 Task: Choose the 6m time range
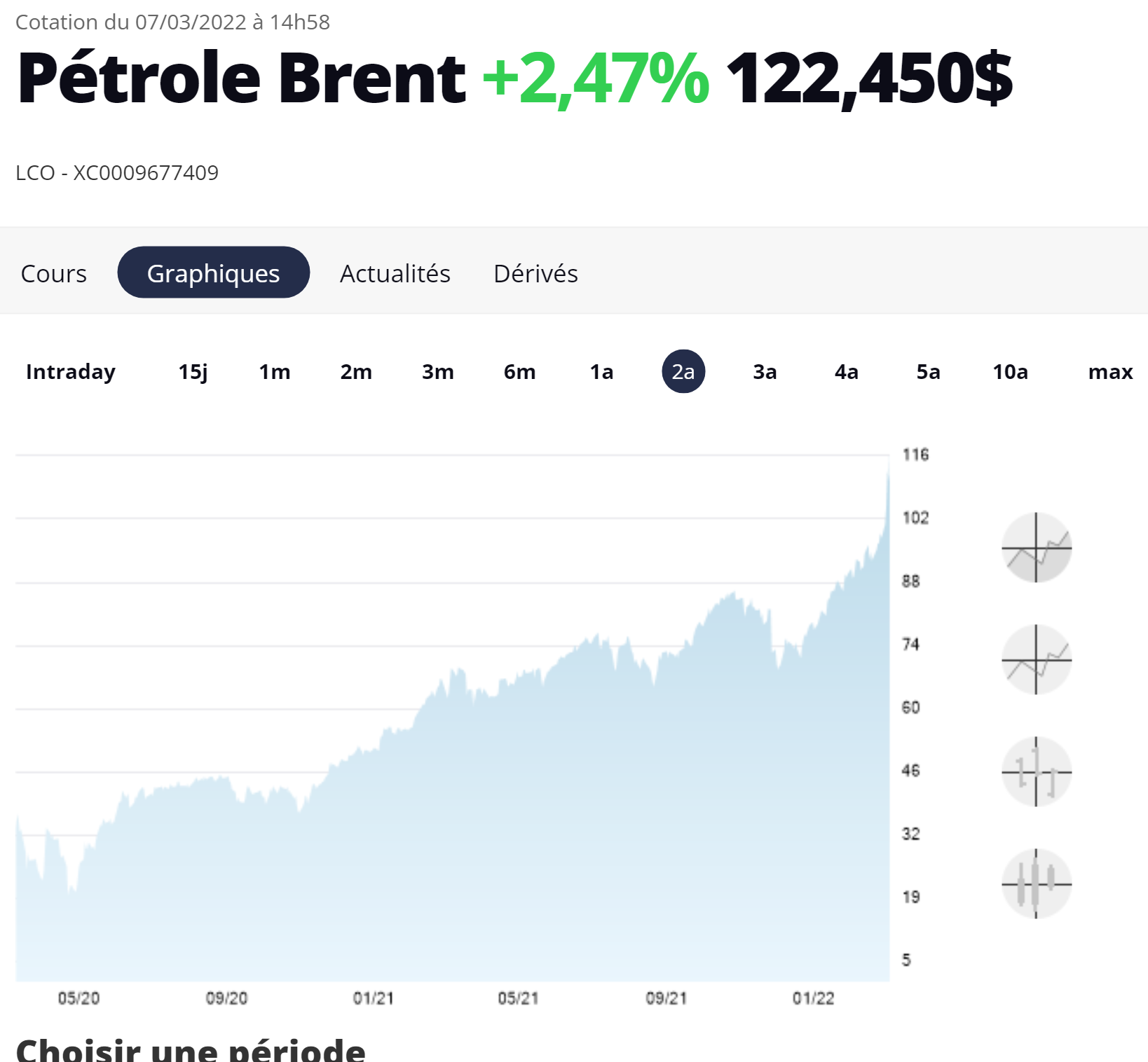(x=519, y=372)
